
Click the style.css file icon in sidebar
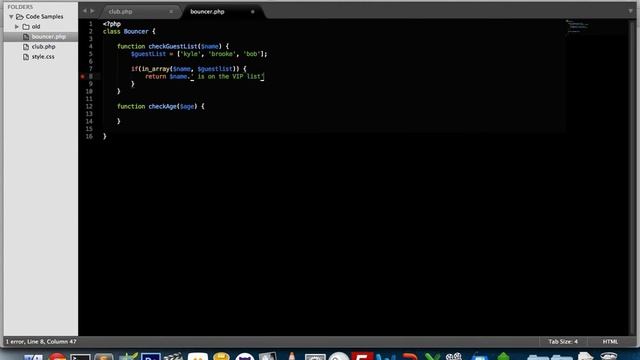coord(26,57)
